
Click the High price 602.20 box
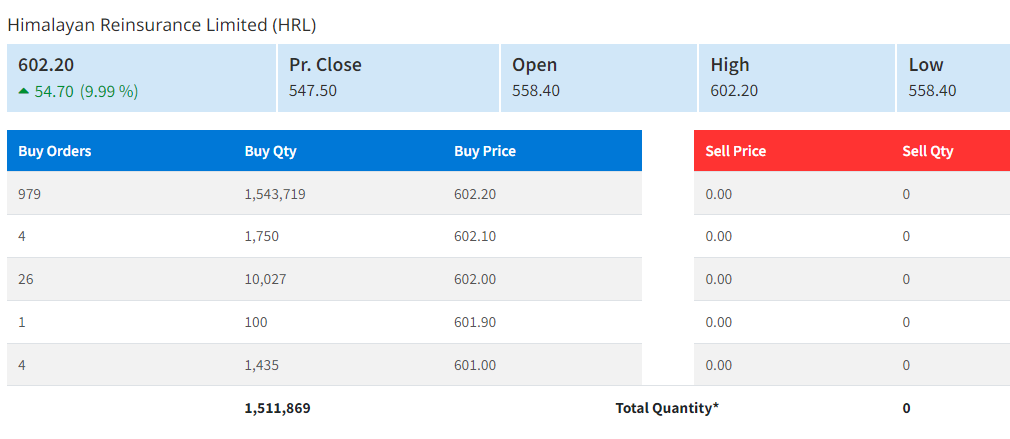795,78
